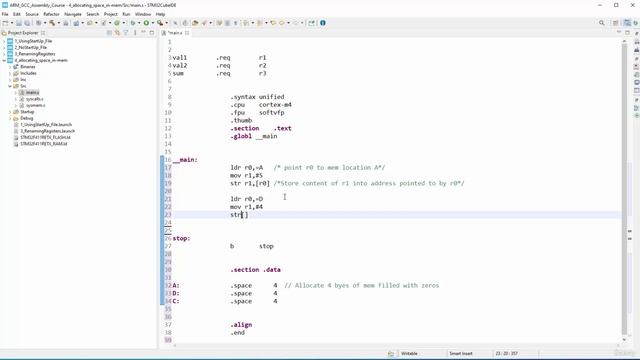Viewport: 640px width, 360px height.
Task: Open the Navigate menu
Action: (x=73, y=14)
